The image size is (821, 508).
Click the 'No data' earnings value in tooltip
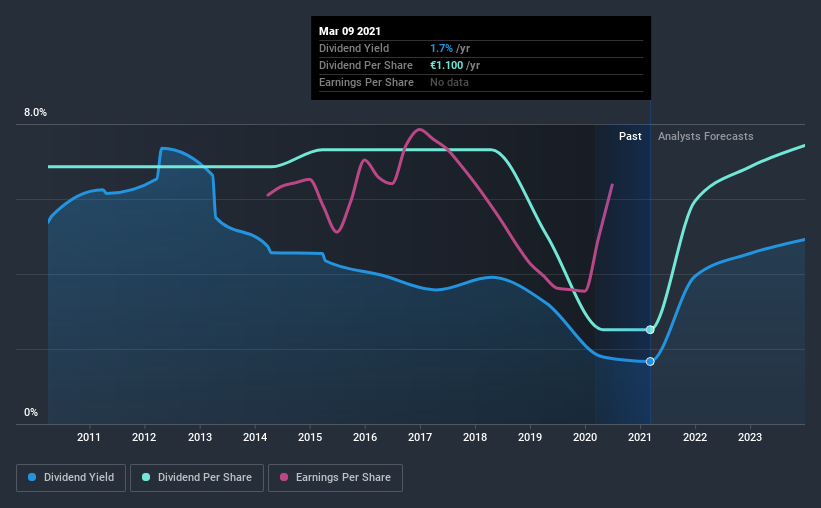pos(449,82)
